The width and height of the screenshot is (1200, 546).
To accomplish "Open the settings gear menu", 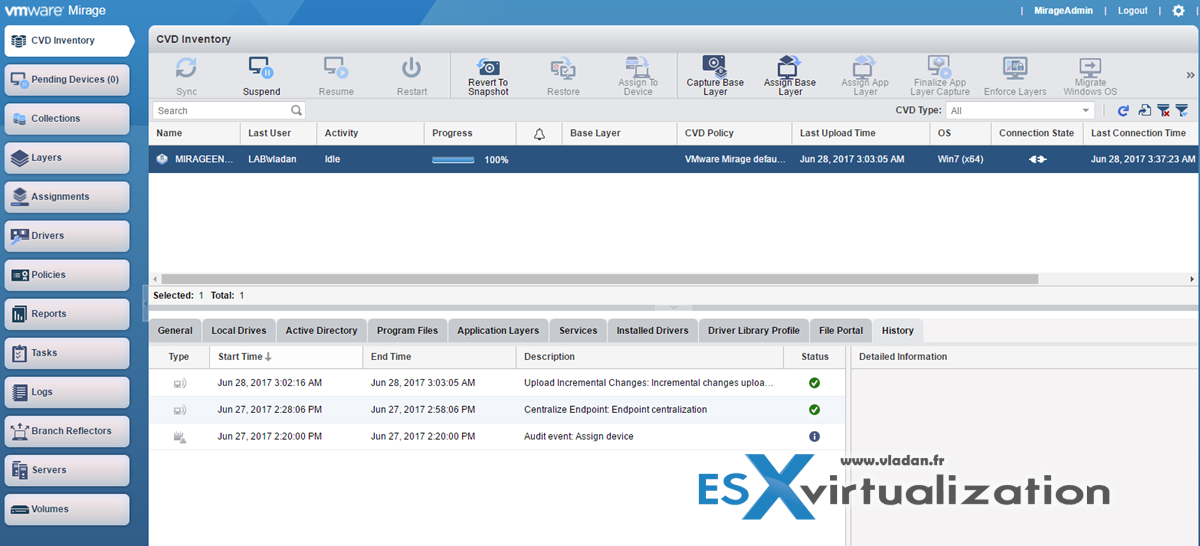I will coord(1178,10).
